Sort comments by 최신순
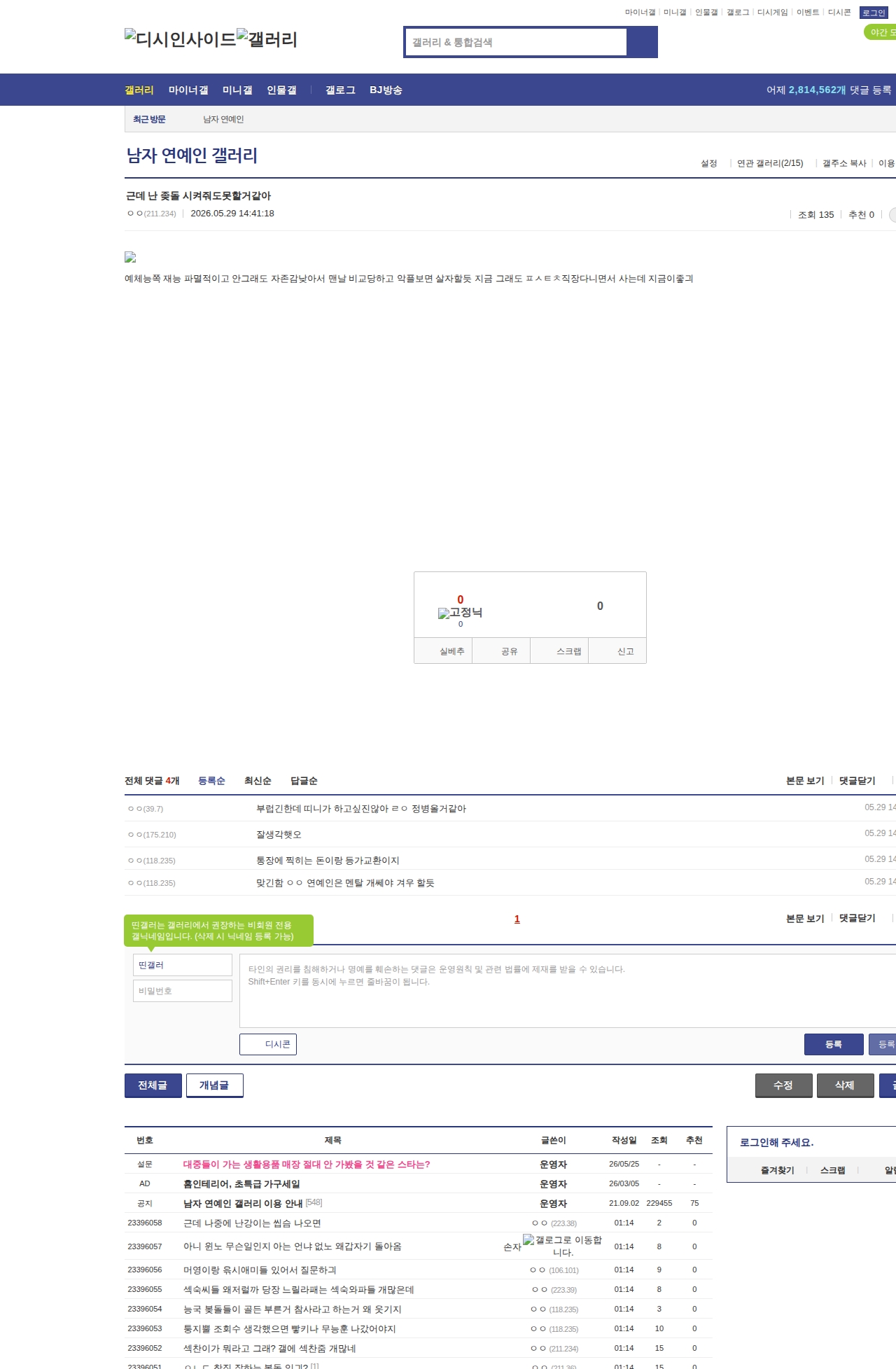This screenshot has height=1369, width=896. [258, 781]
